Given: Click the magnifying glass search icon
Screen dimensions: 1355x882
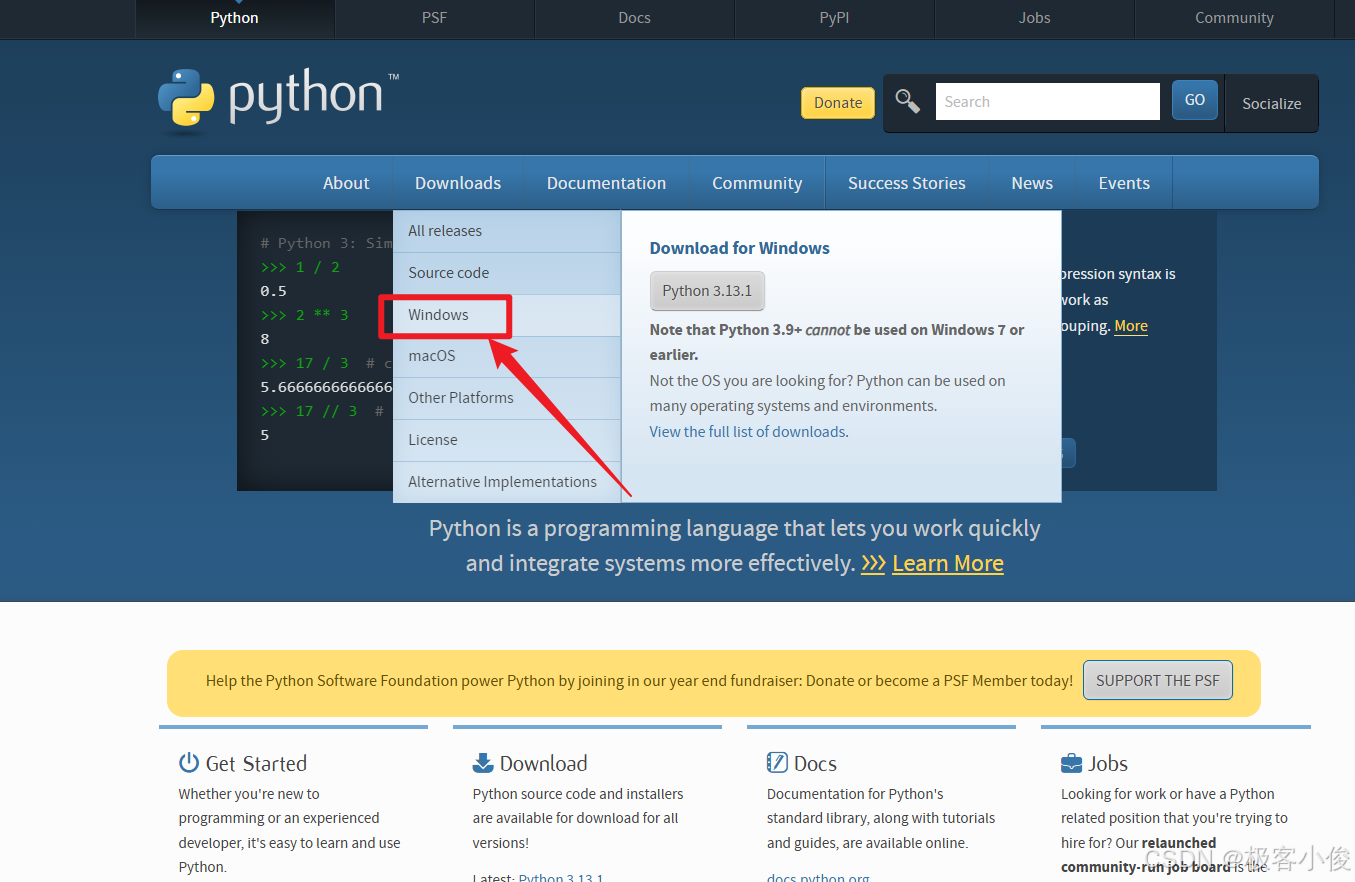Looking at the screenshot, I should point(908,101).
